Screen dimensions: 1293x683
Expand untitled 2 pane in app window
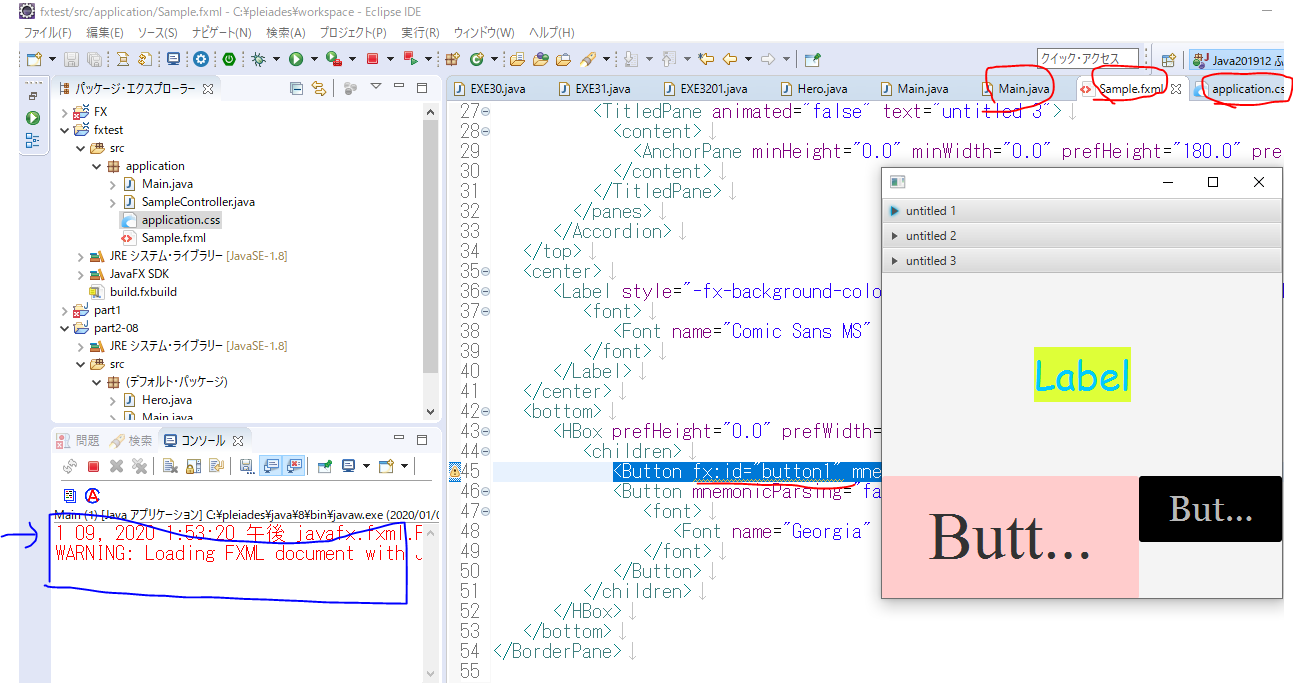pyautogui.click(x=1082, y=236)
